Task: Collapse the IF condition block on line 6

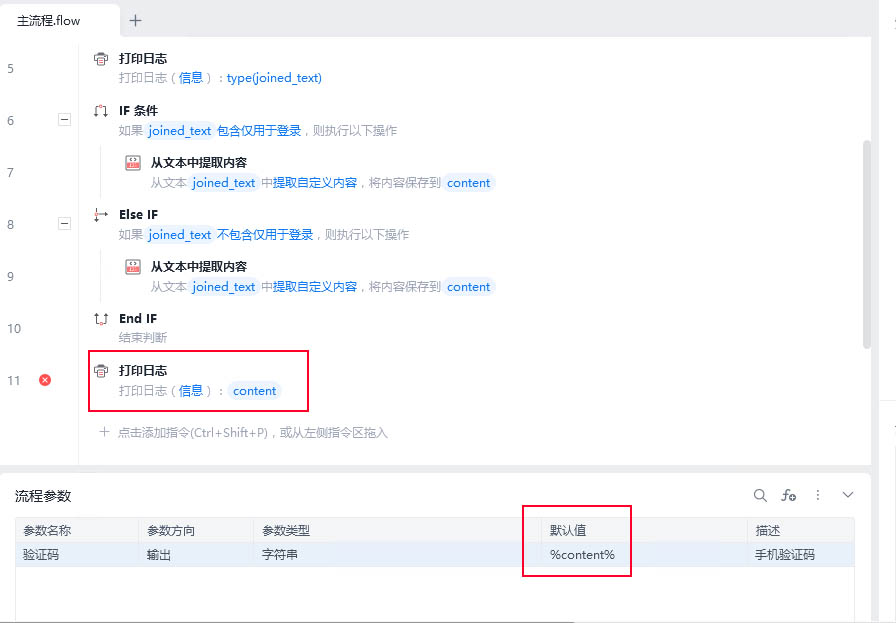Action: 65,119
